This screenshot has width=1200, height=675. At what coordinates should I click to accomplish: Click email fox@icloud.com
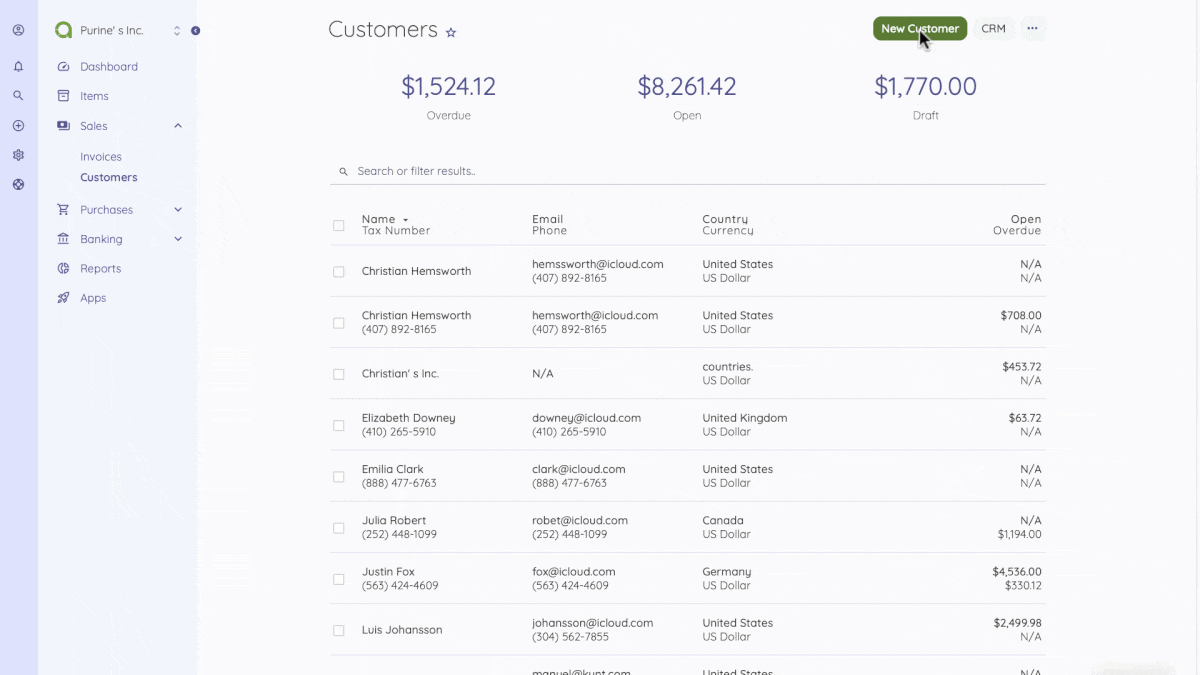[574, 572]
